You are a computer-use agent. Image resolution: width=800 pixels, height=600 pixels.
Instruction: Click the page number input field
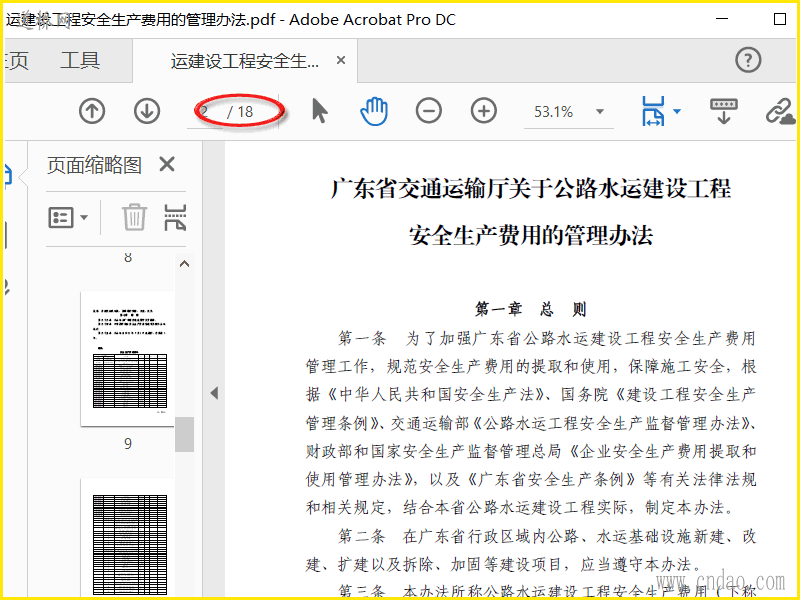point(206,111)
